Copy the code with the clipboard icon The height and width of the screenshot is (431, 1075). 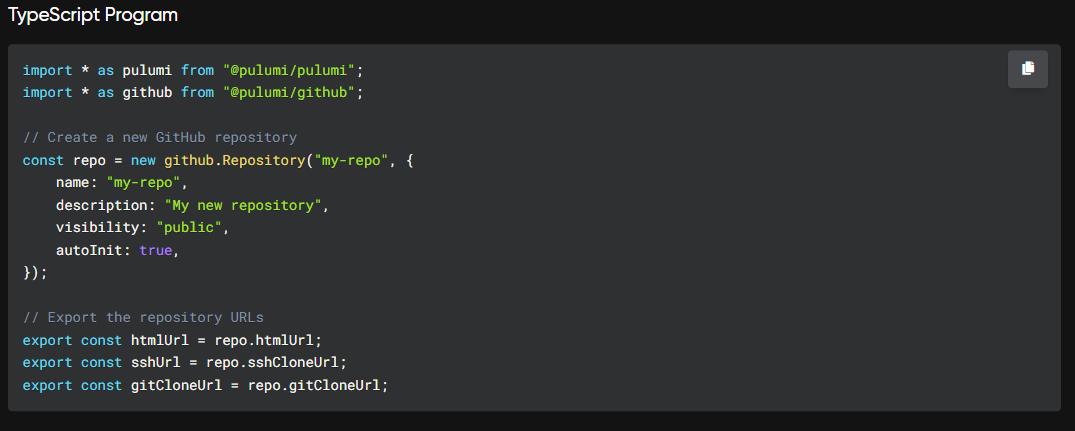[1027, 69]
